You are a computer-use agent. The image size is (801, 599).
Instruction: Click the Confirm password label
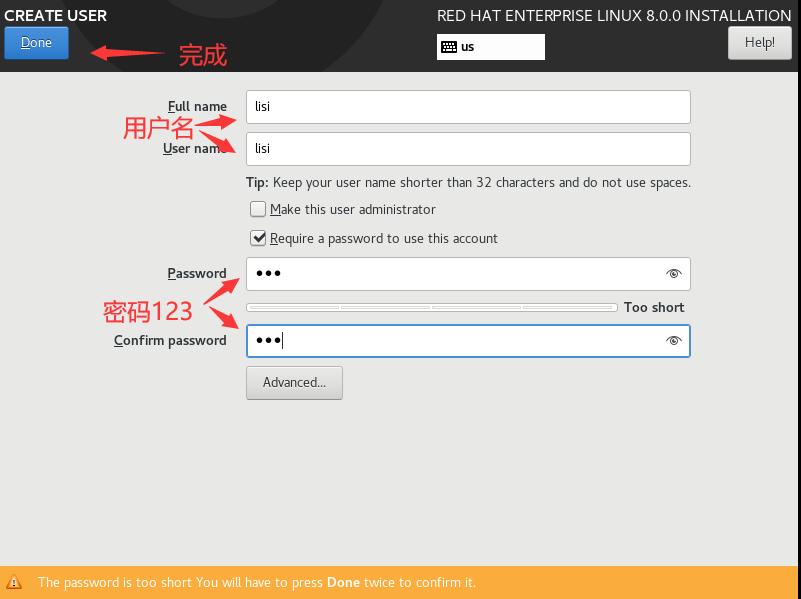(x=170, y=340)
